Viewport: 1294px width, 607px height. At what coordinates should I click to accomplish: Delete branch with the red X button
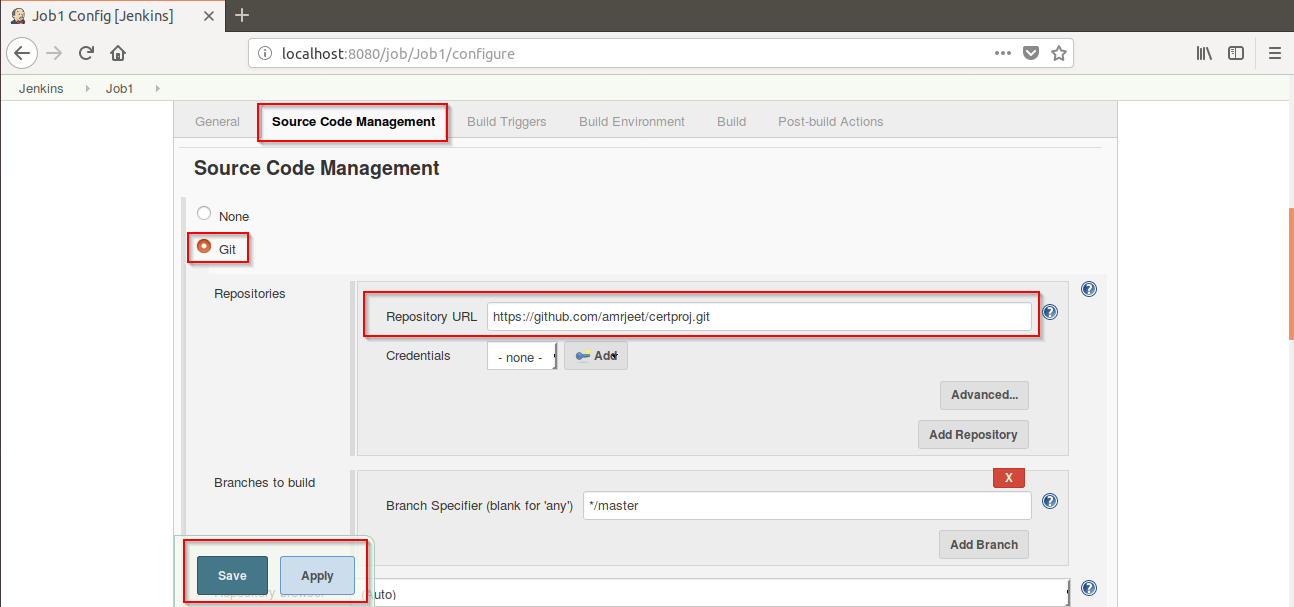pos(1008,478)
